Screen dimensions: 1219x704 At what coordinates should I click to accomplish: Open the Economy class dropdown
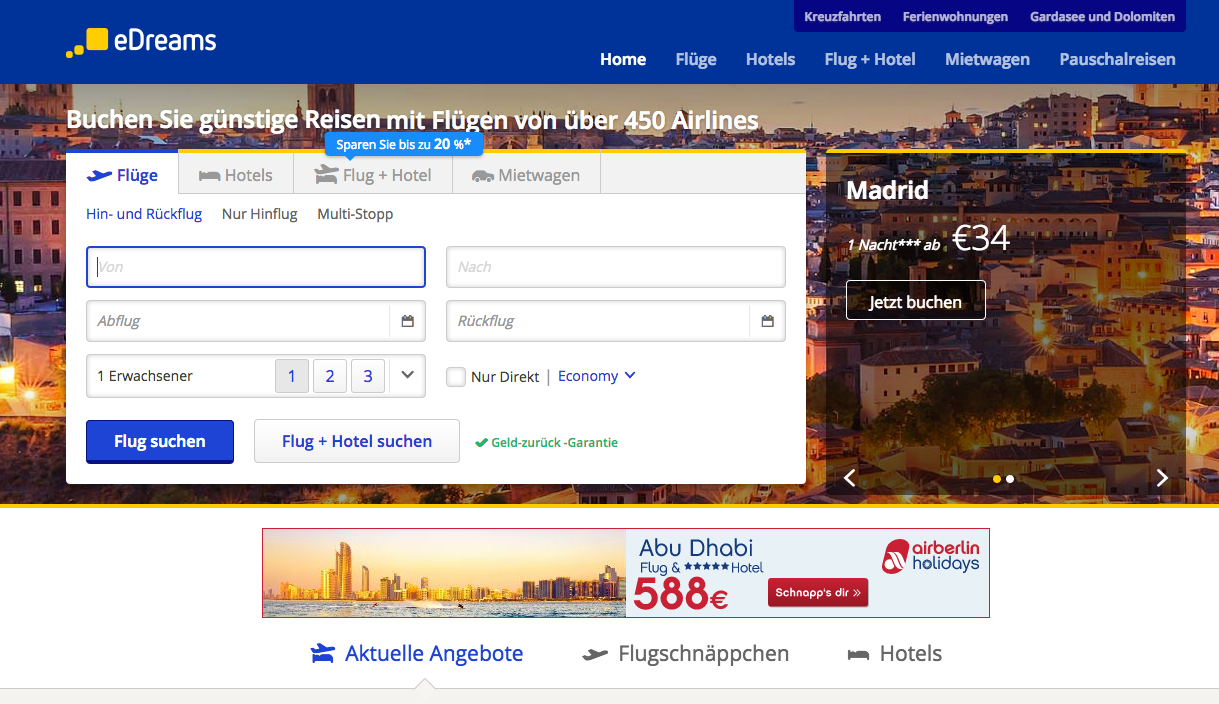pyautogui.click(x=597, y=376)
